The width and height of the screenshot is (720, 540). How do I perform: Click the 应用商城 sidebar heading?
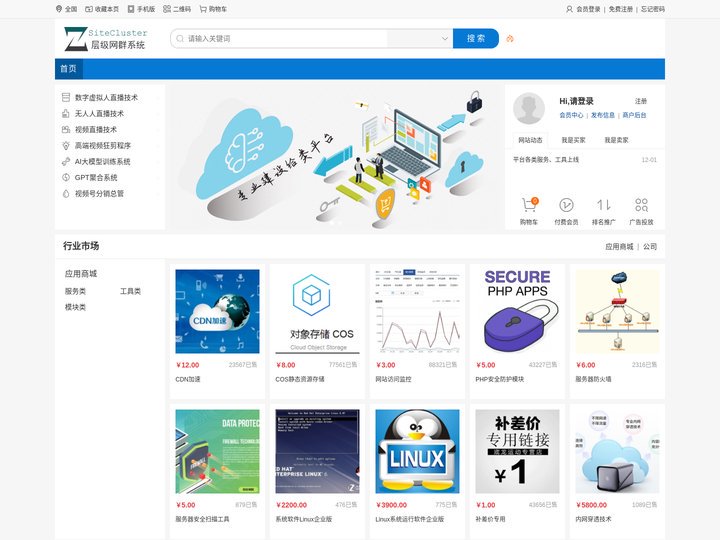pyautogui.click(x=81, y=274)
